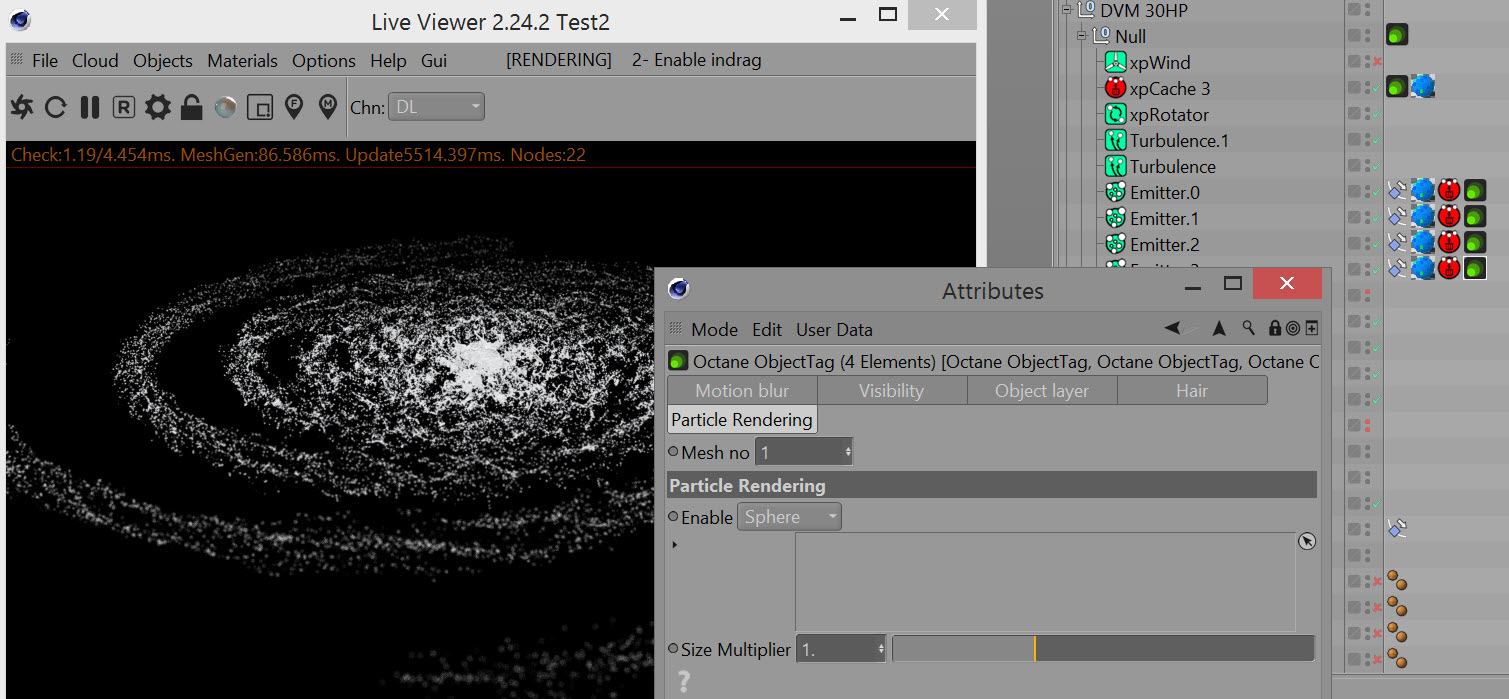Toggle the red X enable mark on xpWind
The width and height of the screenshot is (1509, 699).
1377,62
